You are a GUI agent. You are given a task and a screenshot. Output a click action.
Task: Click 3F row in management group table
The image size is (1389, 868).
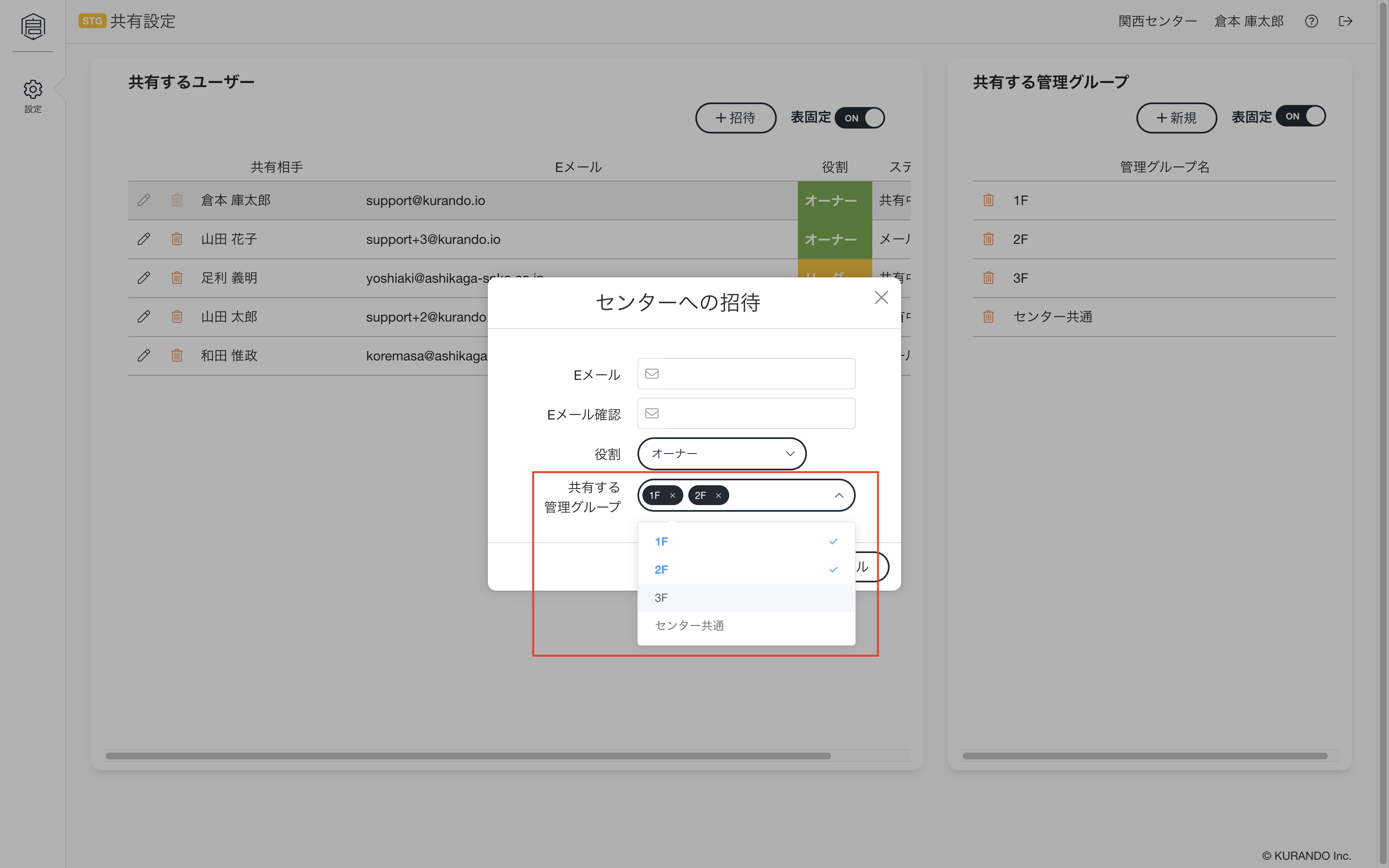click(1154, 278)
